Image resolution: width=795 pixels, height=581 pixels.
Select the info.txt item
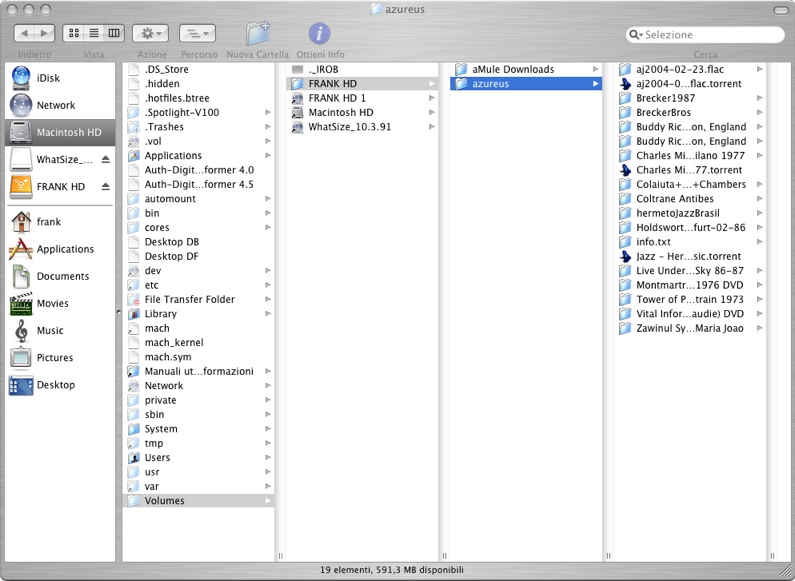(690, 242)
